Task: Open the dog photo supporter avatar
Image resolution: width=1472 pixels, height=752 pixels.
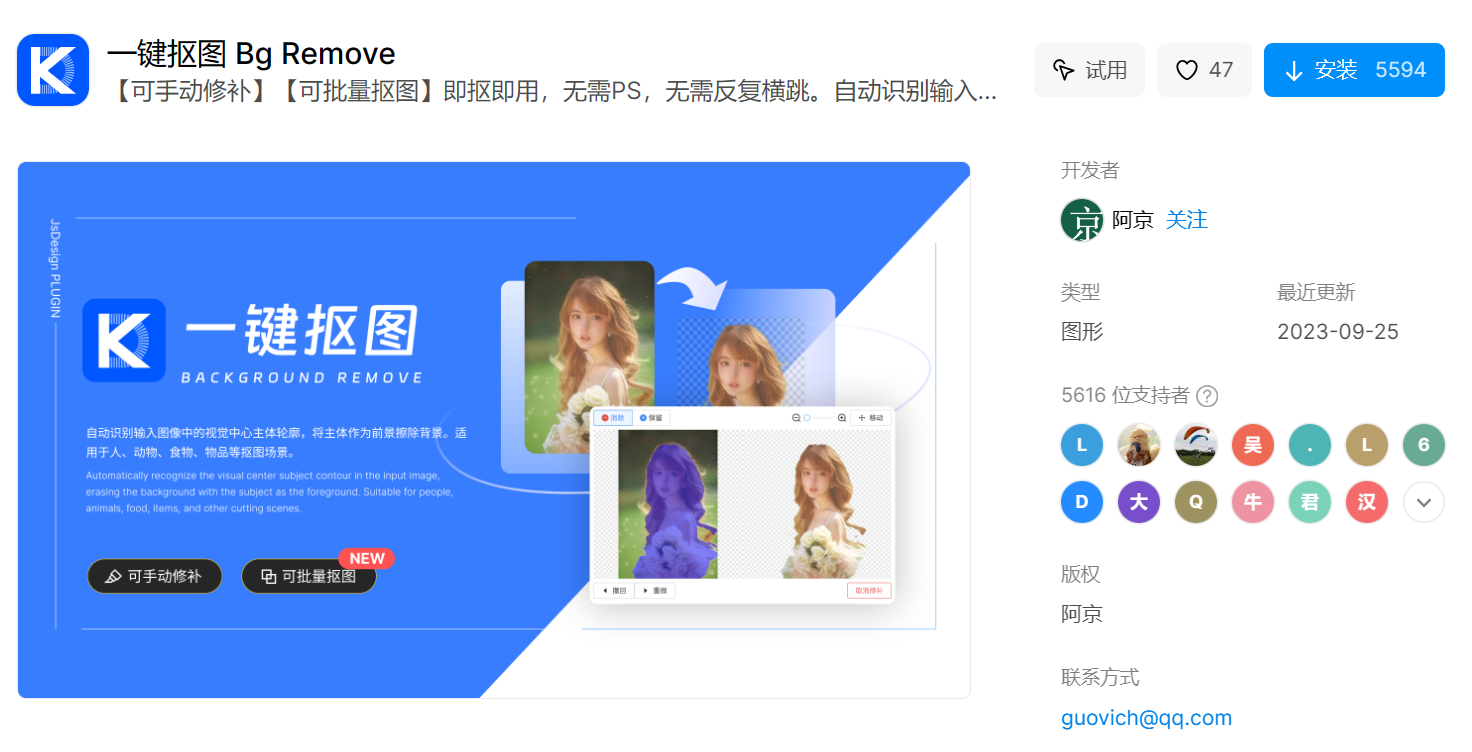Action: pyautogui.click(x=1138, y=445)
